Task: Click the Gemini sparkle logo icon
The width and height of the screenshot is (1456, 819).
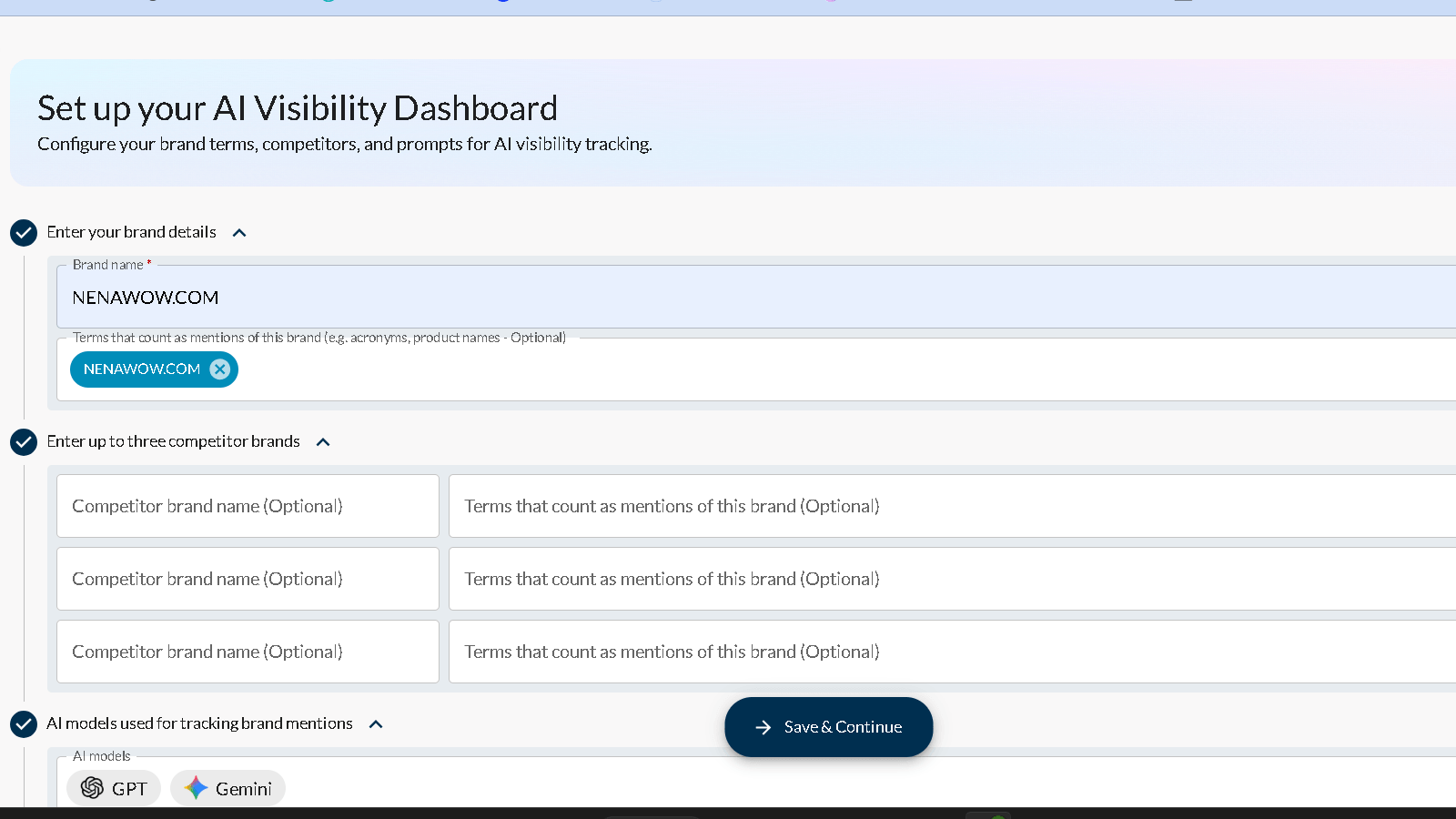Action: click(196, 788)
